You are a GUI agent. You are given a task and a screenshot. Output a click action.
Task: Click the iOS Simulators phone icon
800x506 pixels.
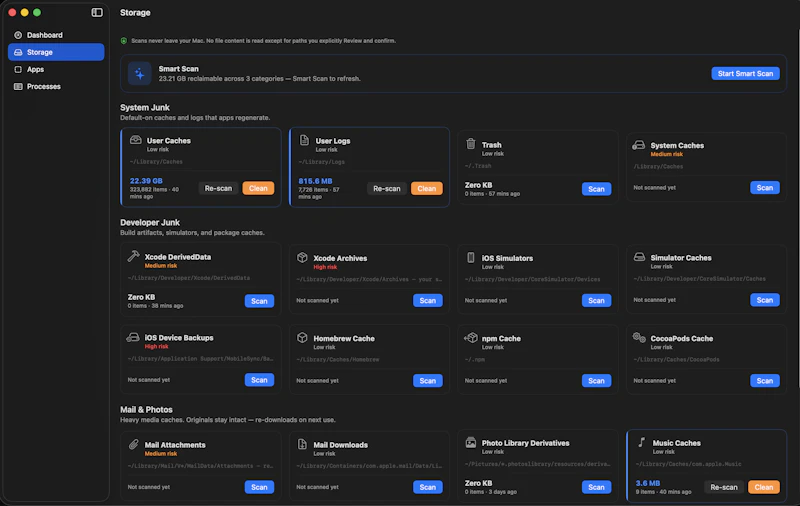(x=471, y=258)
